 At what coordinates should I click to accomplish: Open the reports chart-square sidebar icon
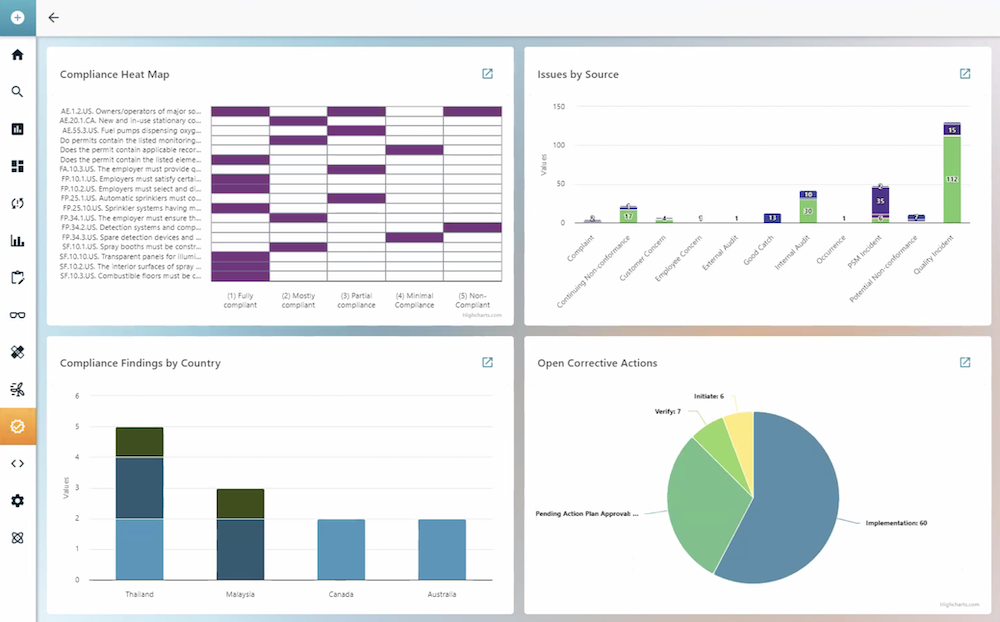point(17,129)
